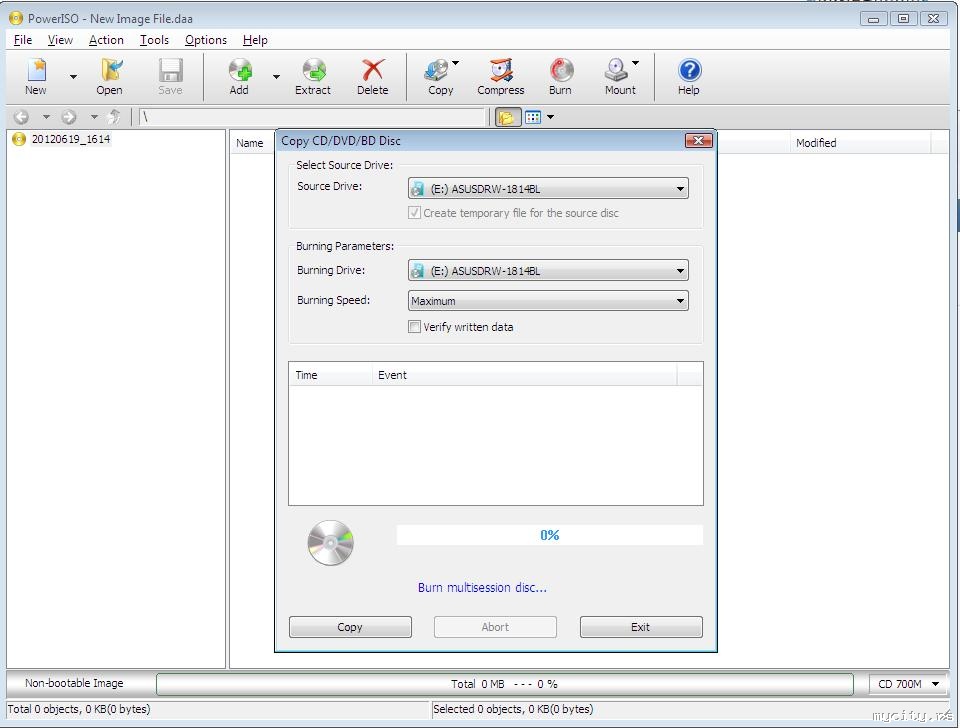
Task: Click the Time column header
Action: click(x=330, y=375)
